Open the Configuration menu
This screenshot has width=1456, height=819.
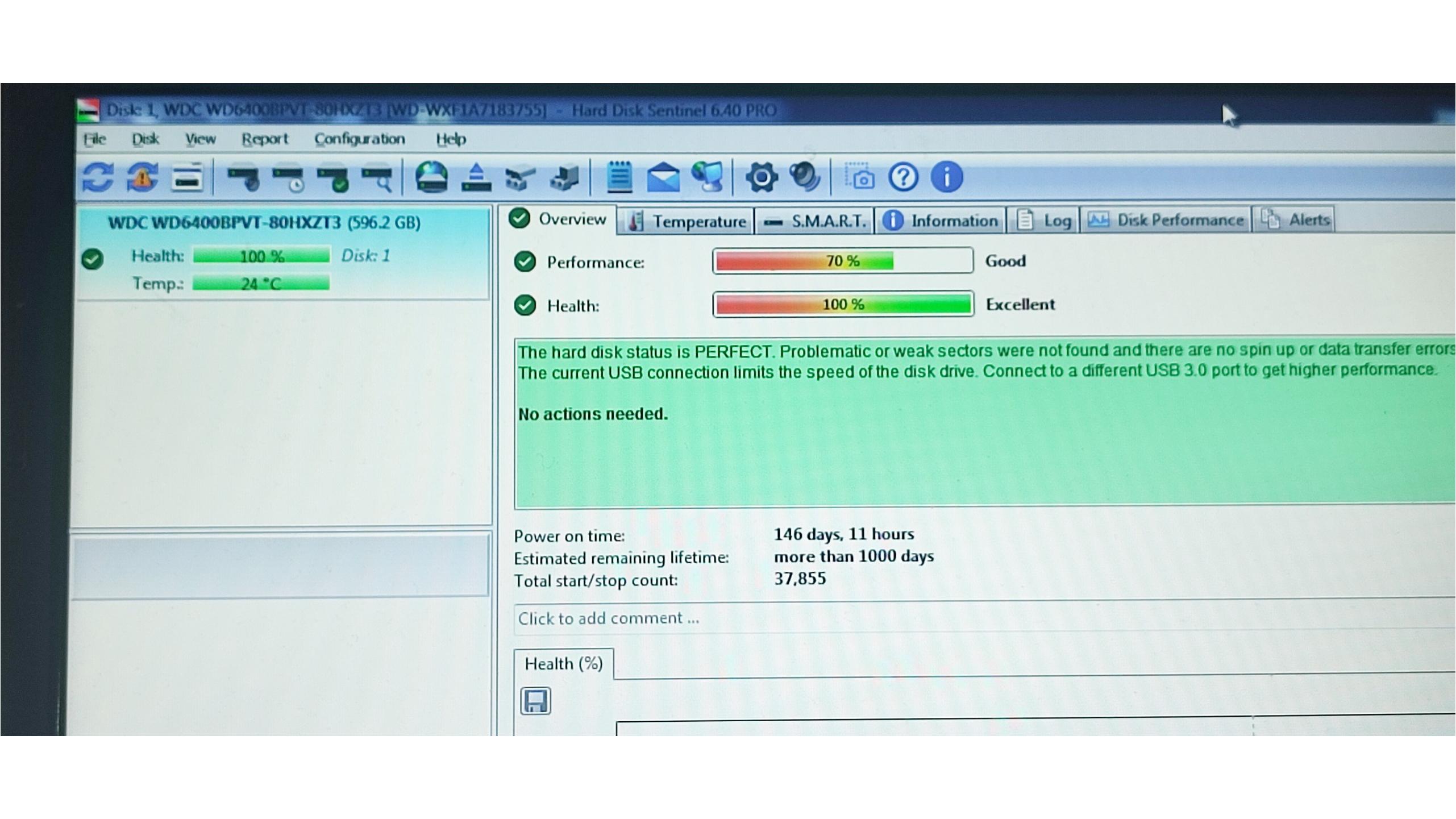tap(360, 139)
